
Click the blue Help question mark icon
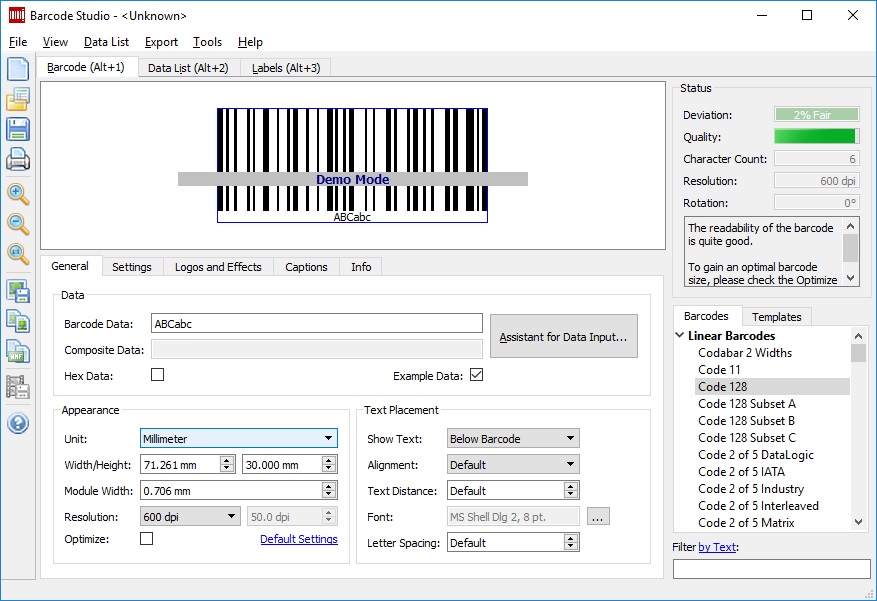pyautogui.click(x=18, y=423)
